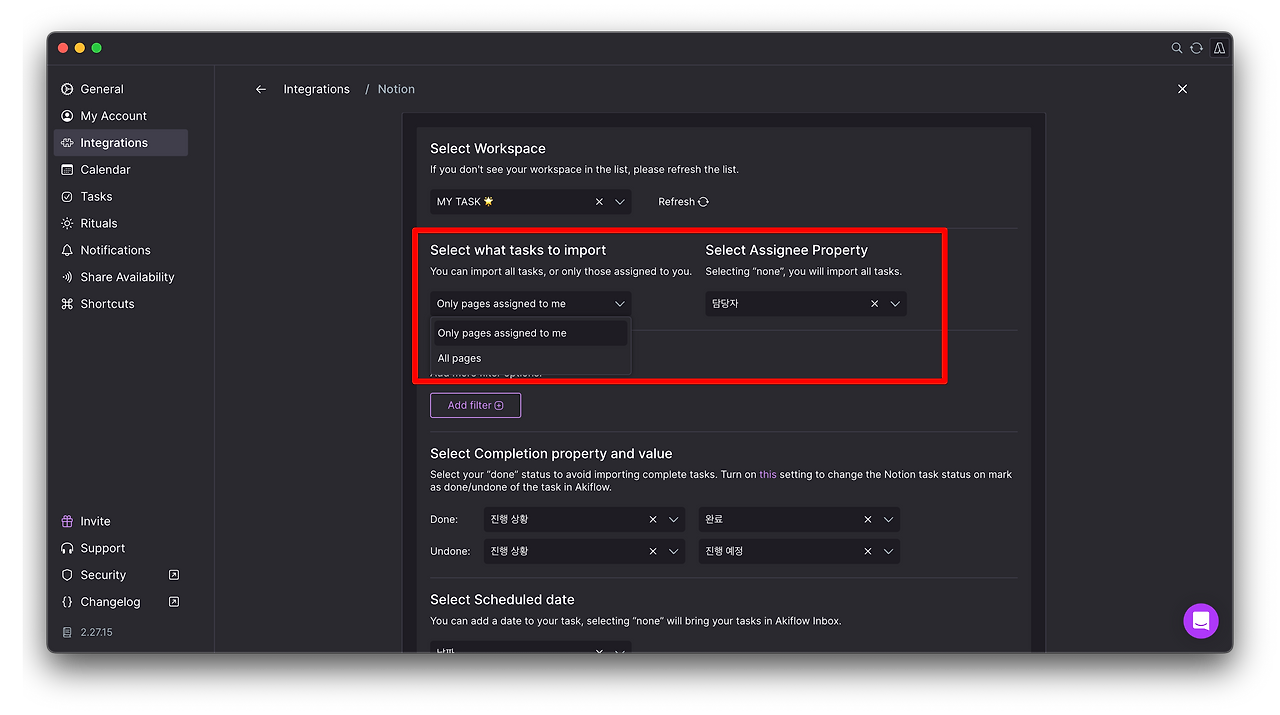The height and width of the screenshot is (715, 1280).
Task: Clear the 진행 예정 undone value
Action: (867, 551)
